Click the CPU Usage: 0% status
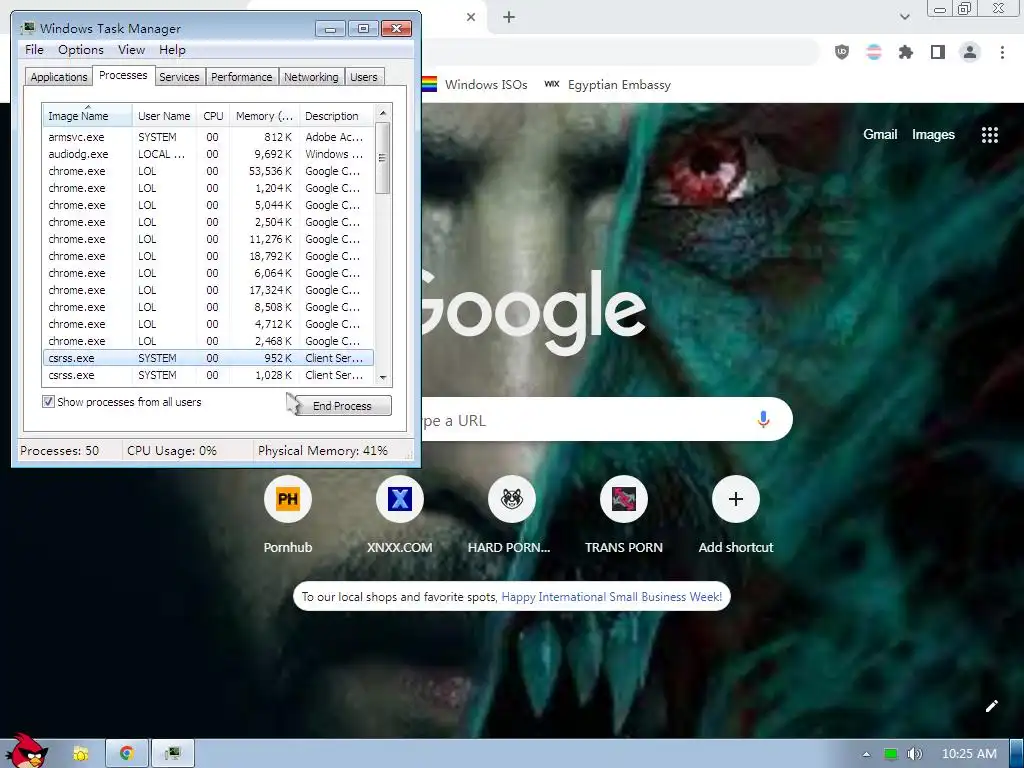1024x768 pixels. click(172, 451)
